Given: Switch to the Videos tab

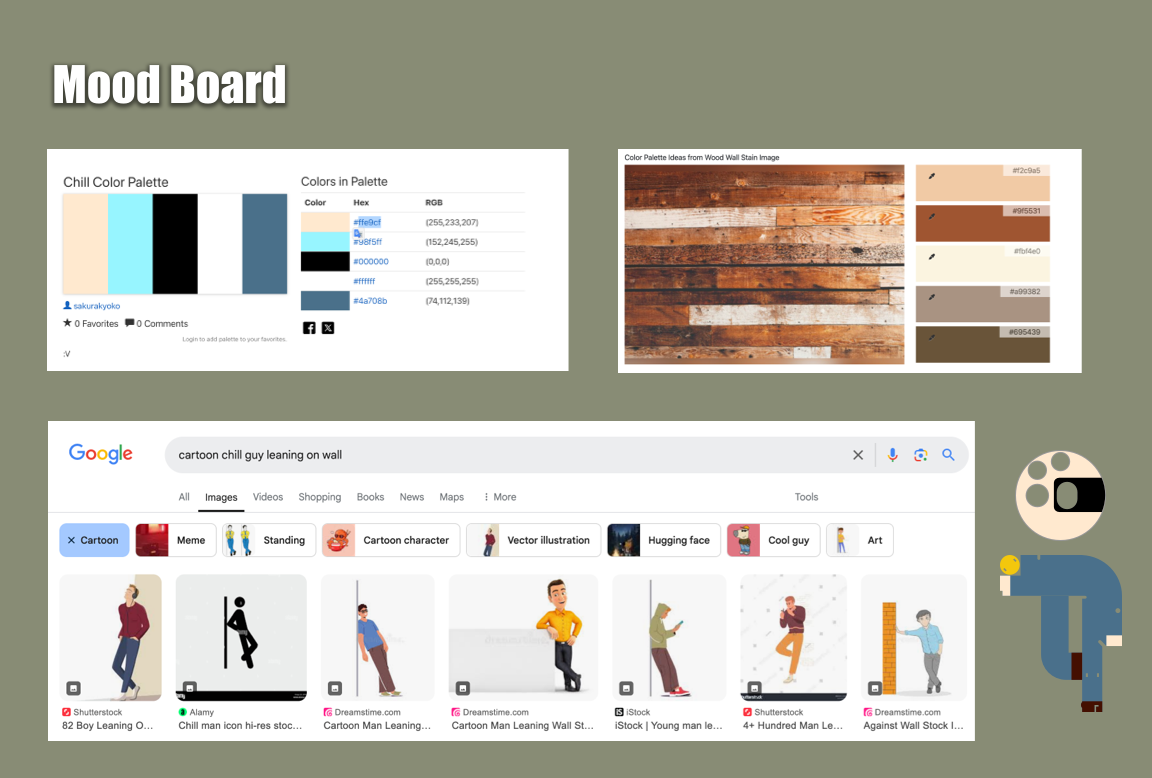Looking at the screenshot, I should (x=268, y=497).
